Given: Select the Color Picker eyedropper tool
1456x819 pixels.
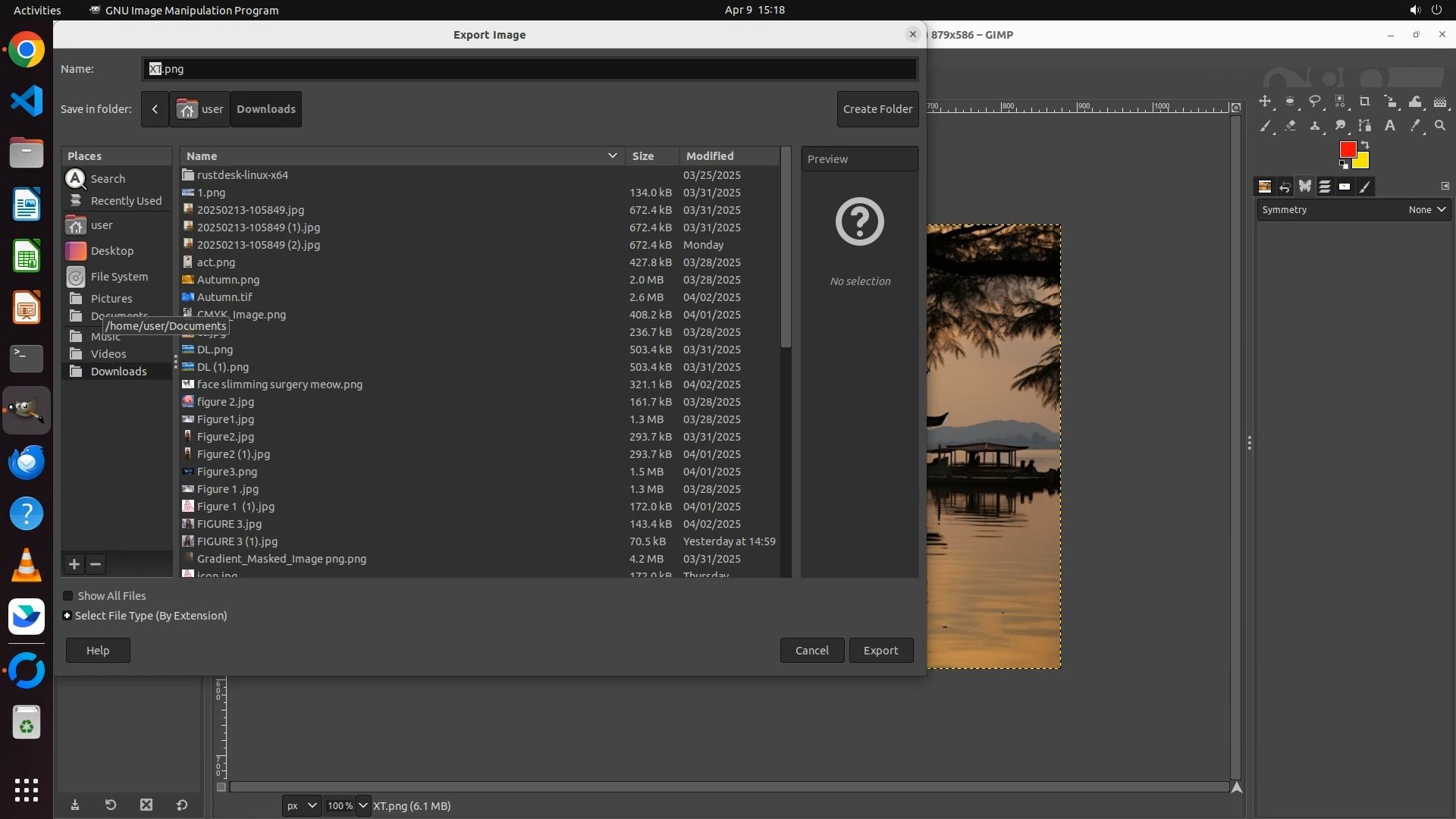Looking at the screenshot, I should tap(1415, 126).
